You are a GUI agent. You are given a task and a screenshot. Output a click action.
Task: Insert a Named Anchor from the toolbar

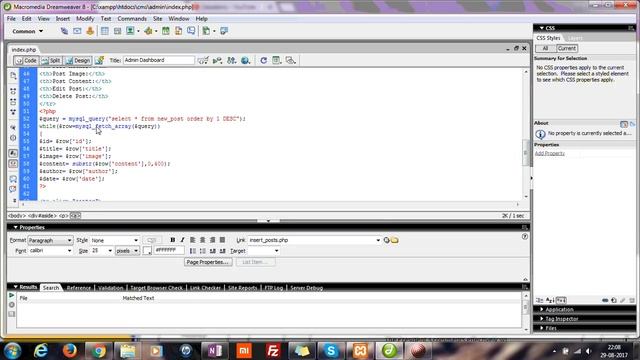pos(90,31)
